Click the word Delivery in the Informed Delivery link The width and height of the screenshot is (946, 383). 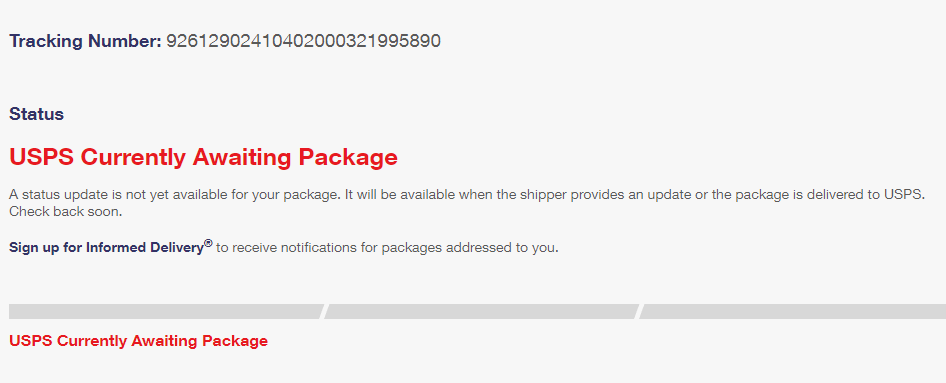[x=178, y=248]
